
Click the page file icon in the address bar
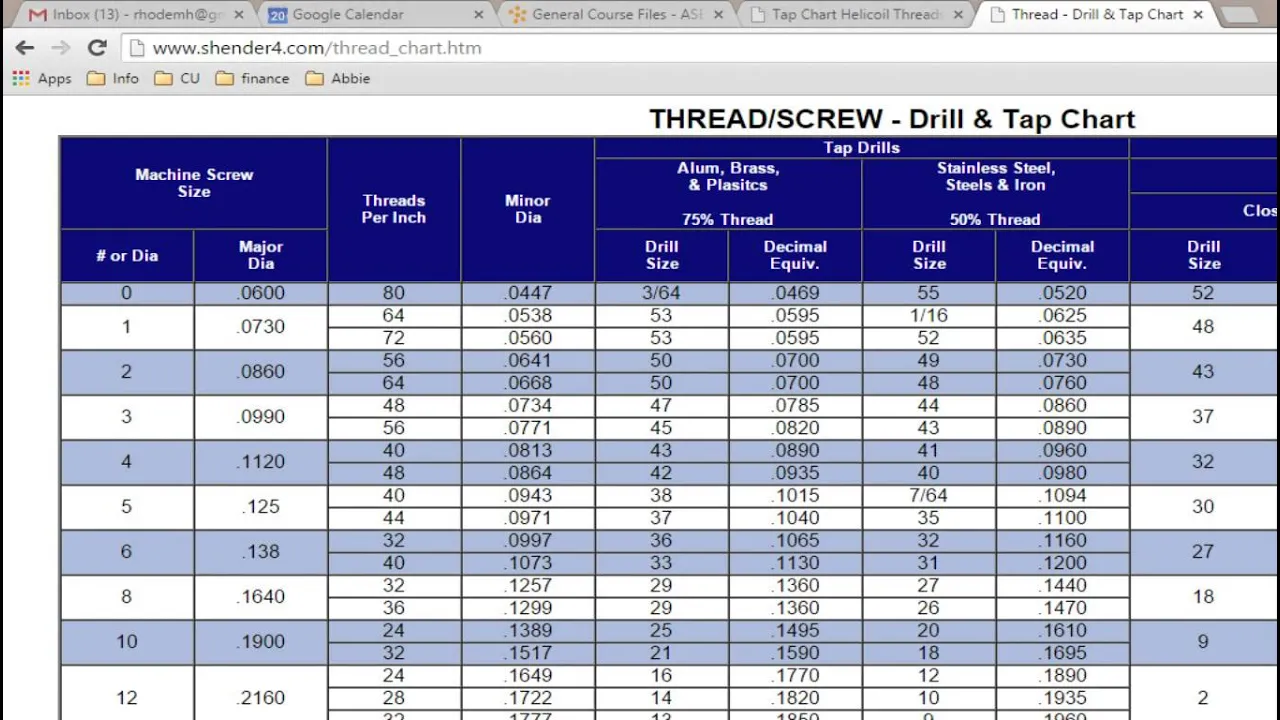[x=137, y=48]
